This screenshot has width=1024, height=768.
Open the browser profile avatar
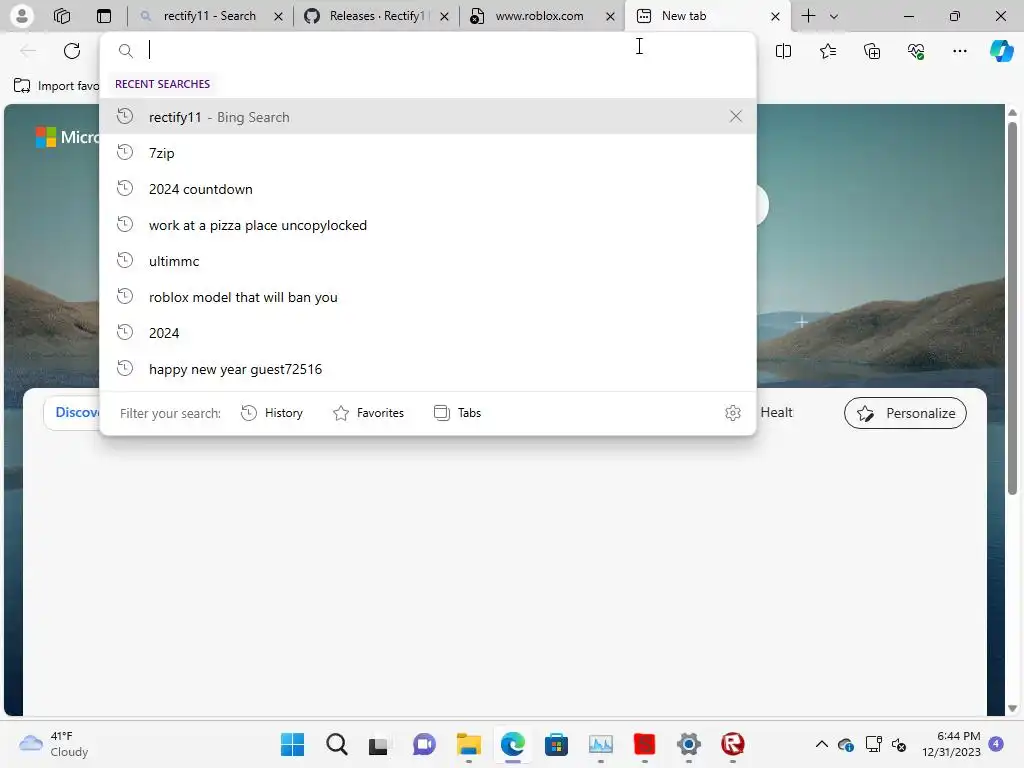point(22,16)
